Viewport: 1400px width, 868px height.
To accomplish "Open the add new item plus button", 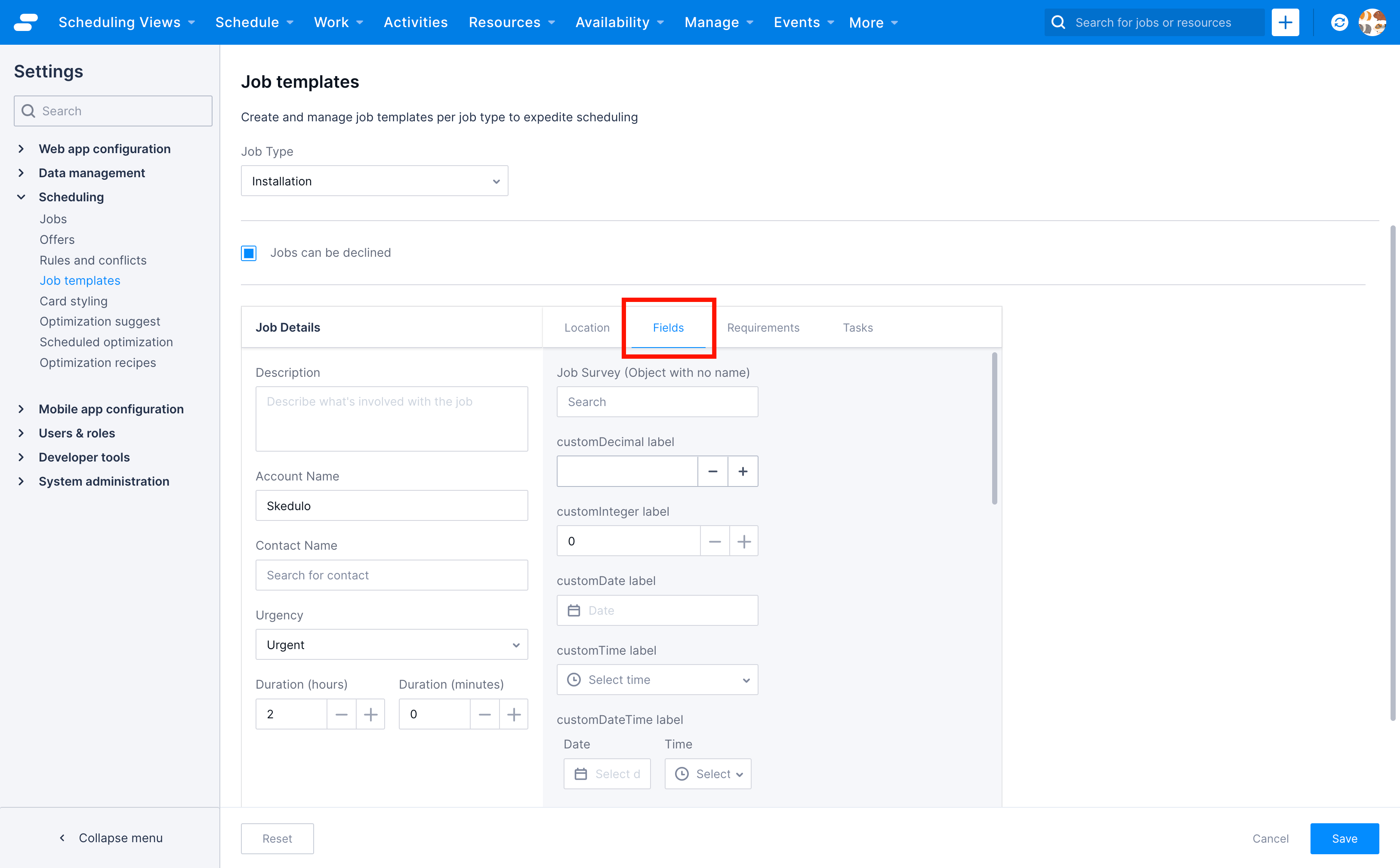I will coord(1285,22).
